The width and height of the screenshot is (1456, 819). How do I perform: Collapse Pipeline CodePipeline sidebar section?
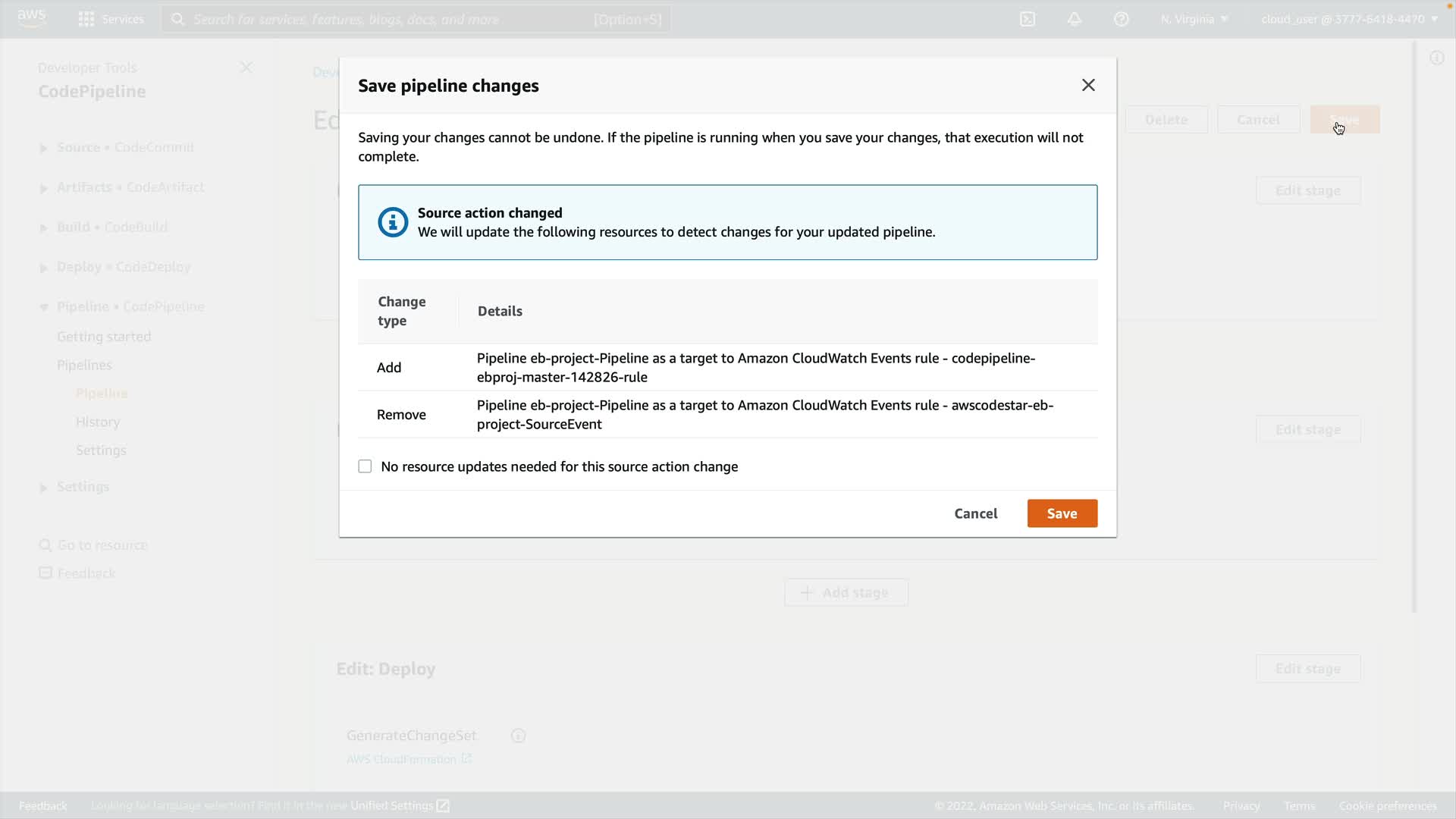(x=44, y=307)
